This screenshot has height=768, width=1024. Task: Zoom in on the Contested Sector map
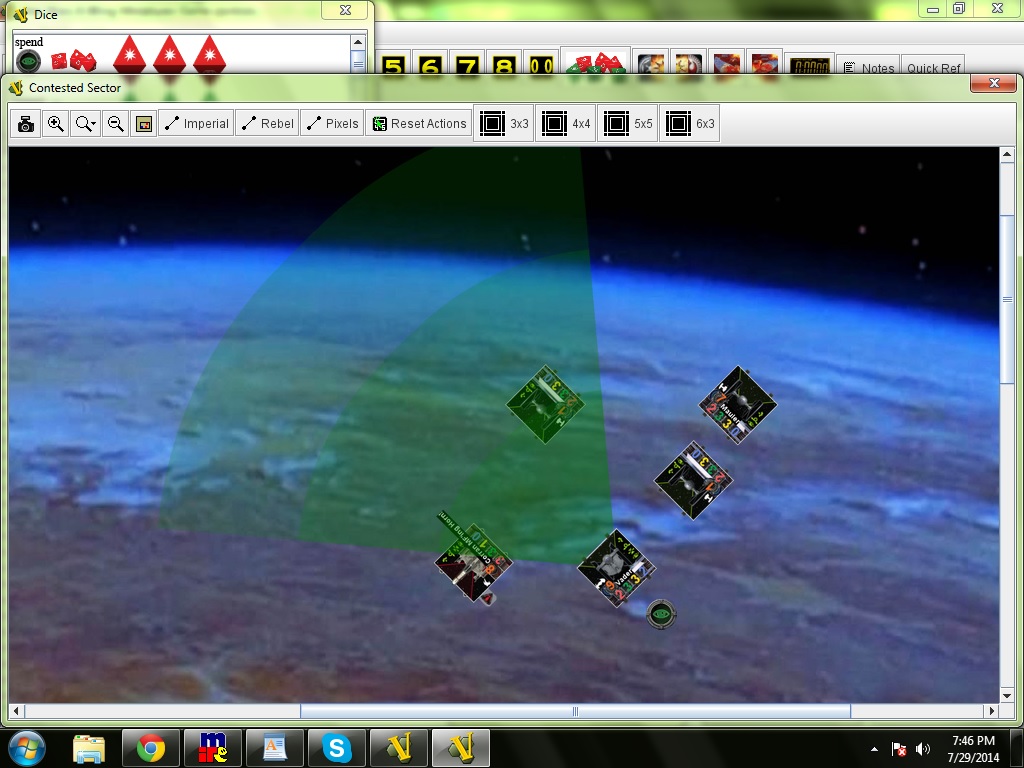[x=56, y=124]
